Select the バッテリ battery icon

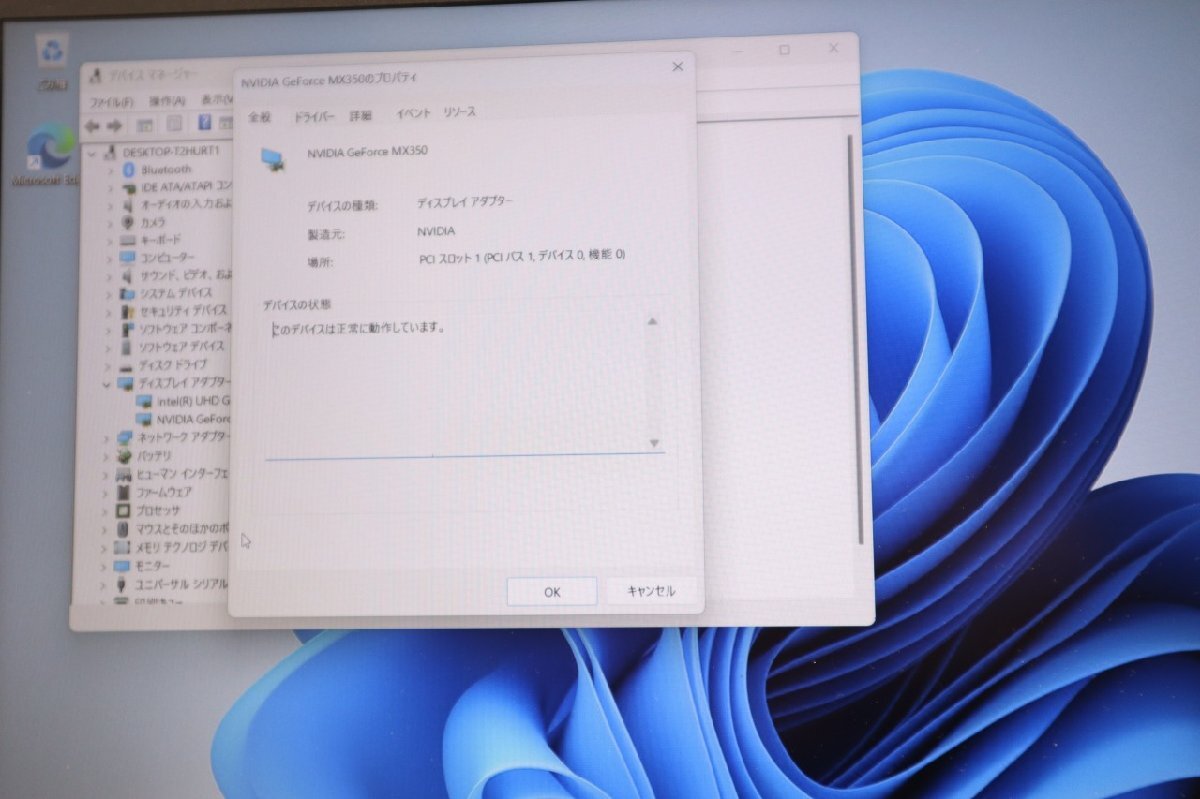pyautogui.click(x=125, y=456)
